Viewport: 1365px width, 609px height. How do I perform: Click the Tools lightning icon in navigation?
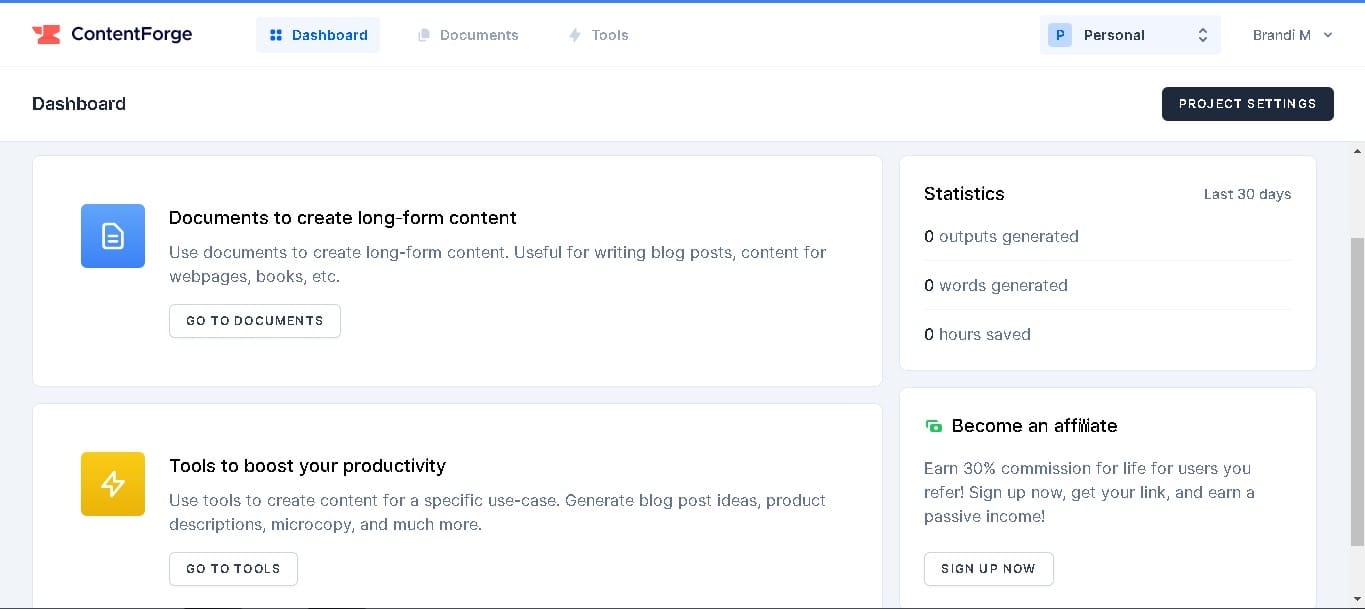pyautogui.click(x=573, y=34)
